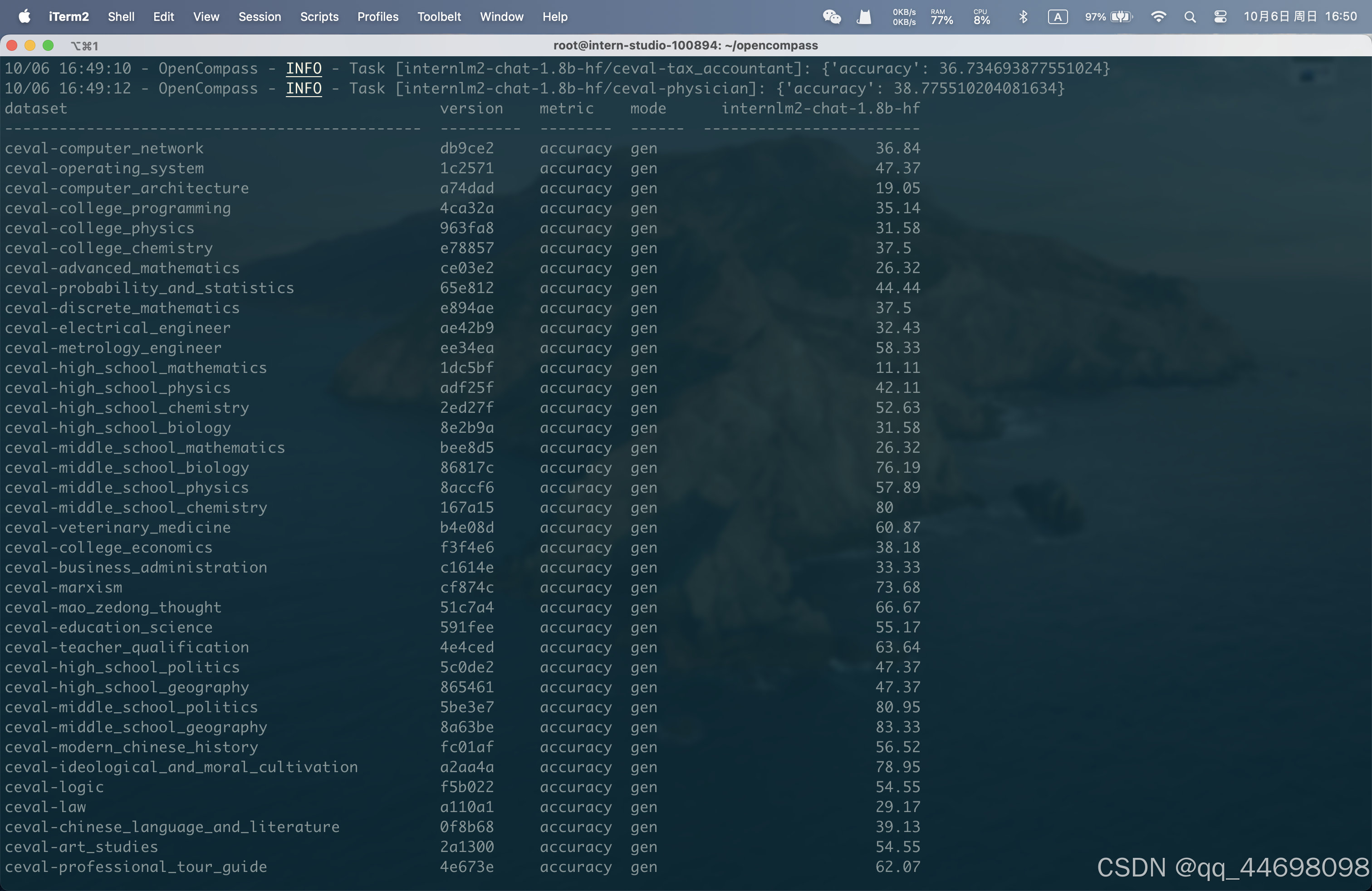
Task: Click the root@intern-studio window title
Action: coord(686,45)
